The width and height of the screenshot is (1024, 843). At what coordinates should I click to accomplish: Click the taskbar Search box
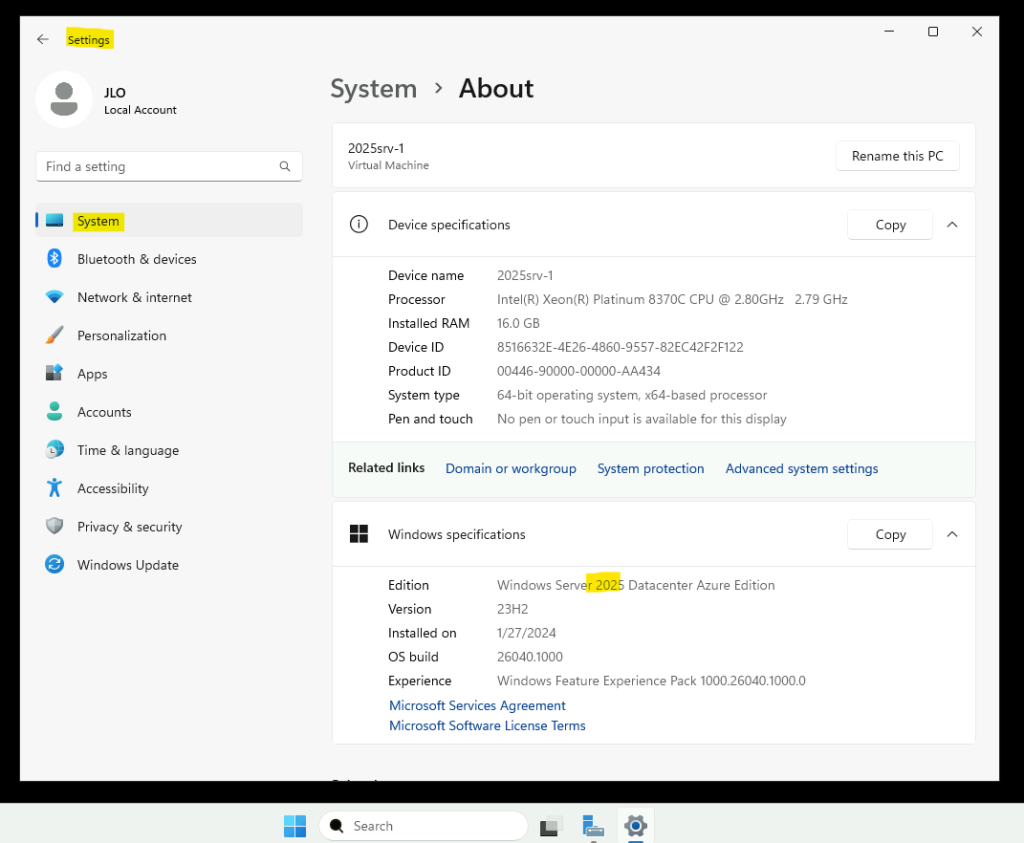423,826
